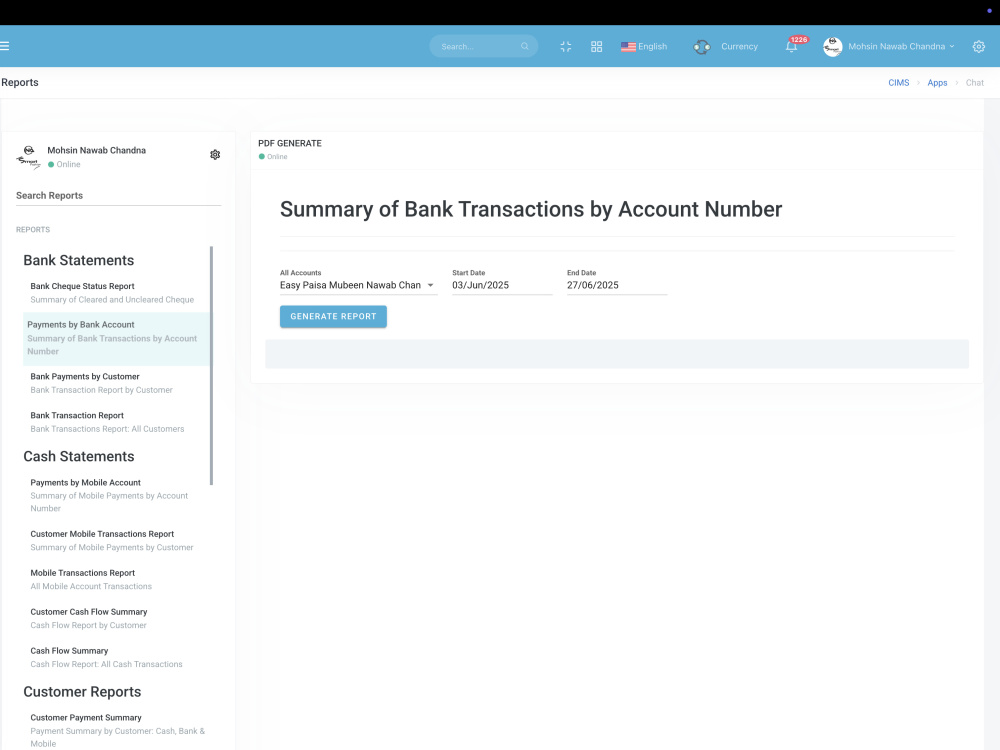Click sidebar name Mohsin Nawab Chandna
The image size is (1000, 750).
(96, 151)
